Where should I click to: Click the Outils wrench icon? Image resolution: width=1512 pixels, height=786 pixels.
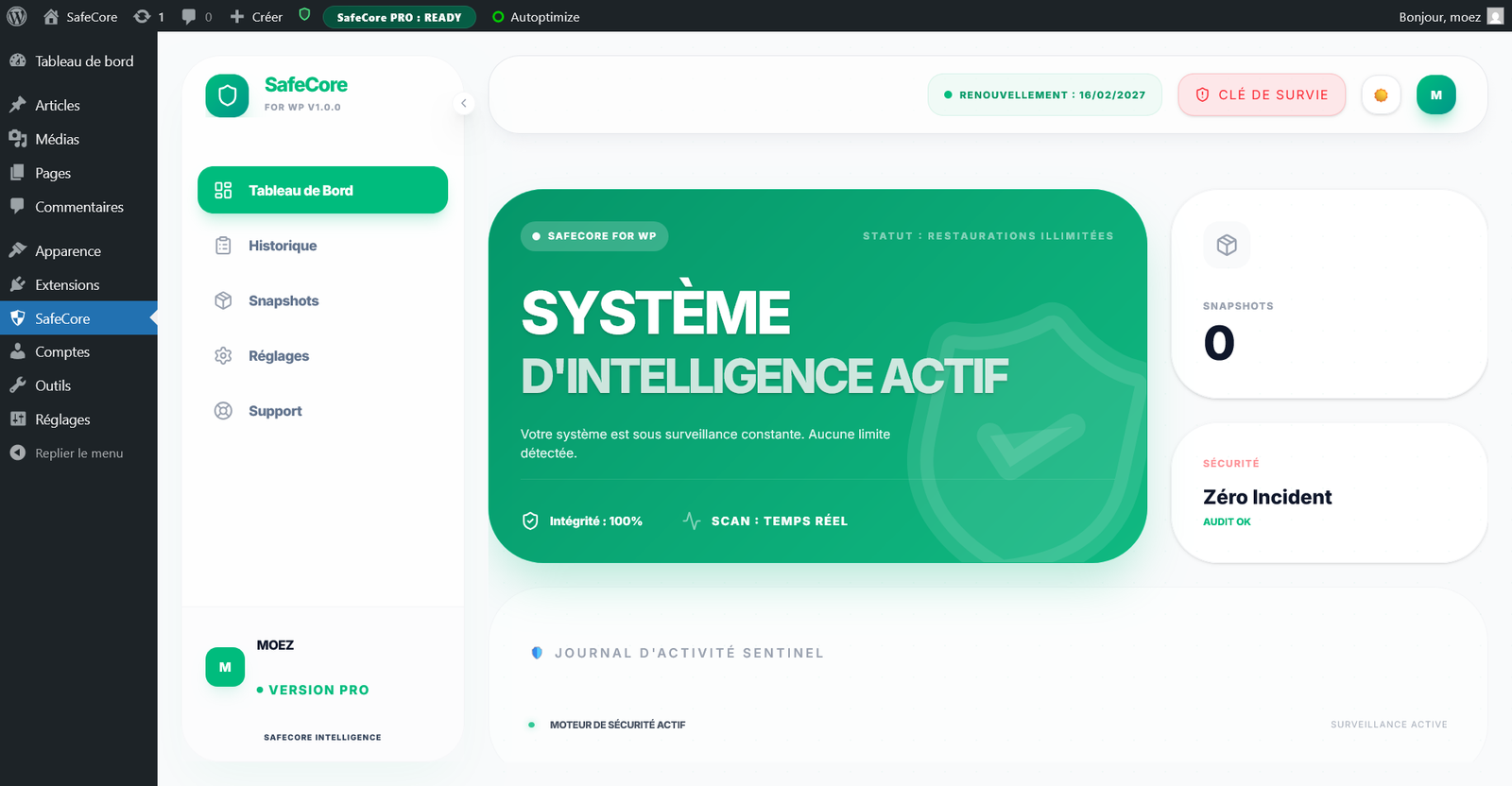17,385
